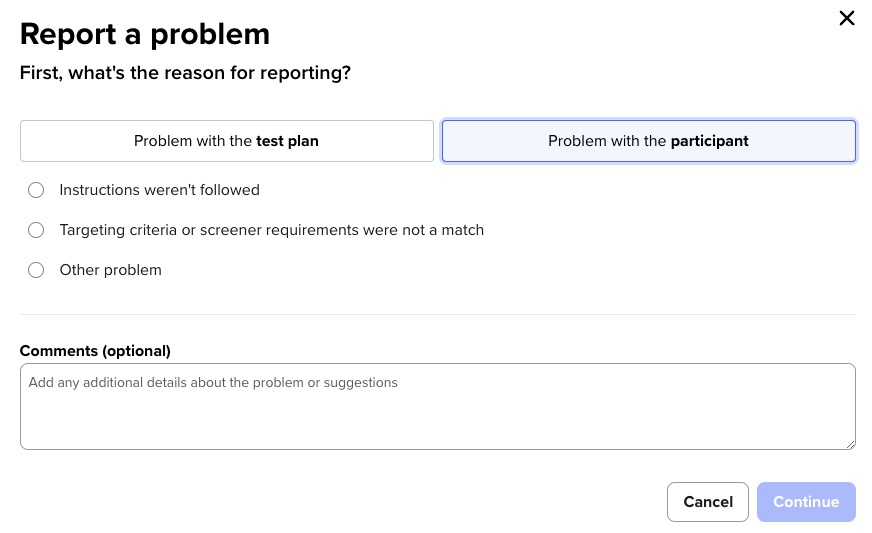This screenshot has width=872, height=533.
Task: Click the divider line above Comments
Action: (437, 314)
